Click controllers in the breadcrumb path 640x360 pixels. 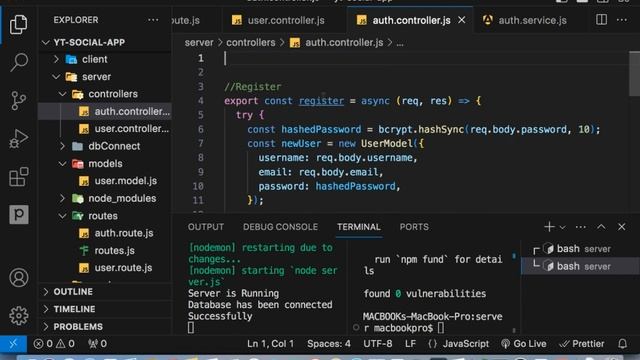coord(251,42)
